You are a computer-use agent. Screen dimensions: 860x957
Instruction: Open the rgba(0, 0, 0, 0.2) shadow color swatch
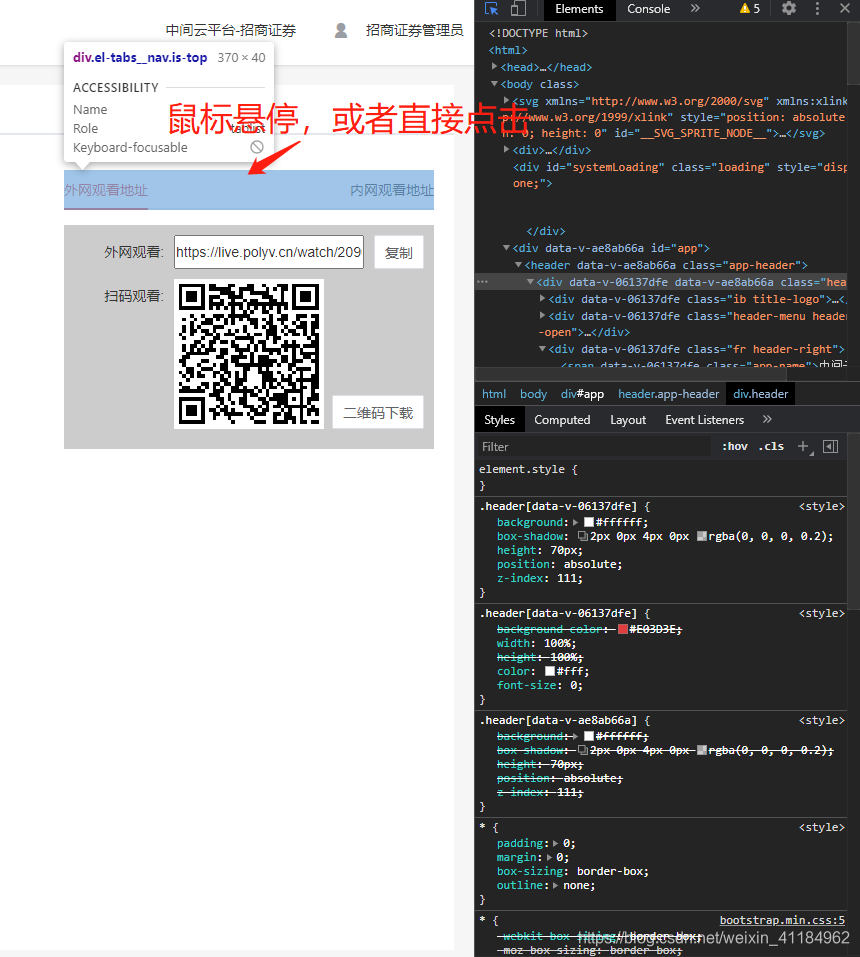(702, 536)
